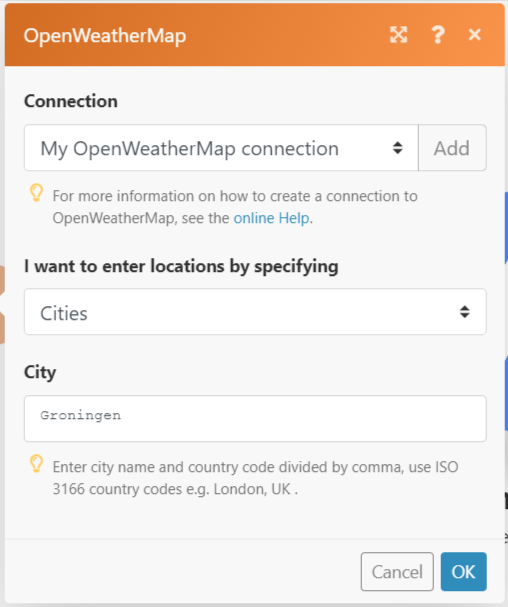Viewport: 508px width, 607px height.
Task: Close the OpenWeatherMap dialog with X
Action: point(475,34)
